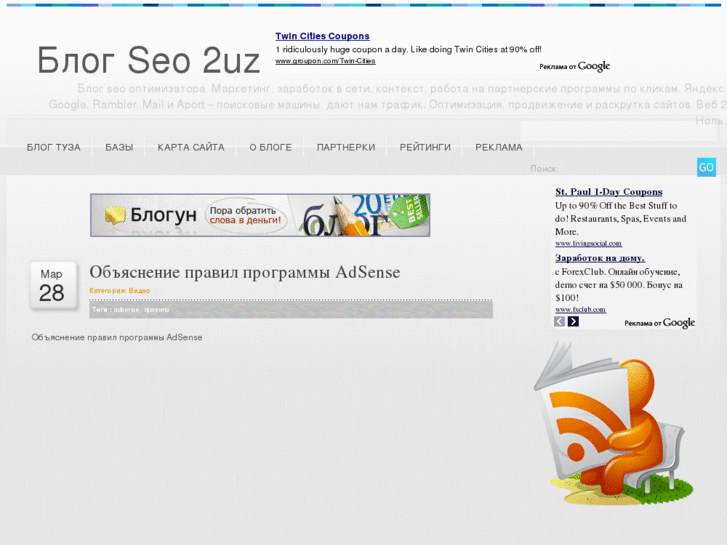Open the О блоге page

[271, 147]
